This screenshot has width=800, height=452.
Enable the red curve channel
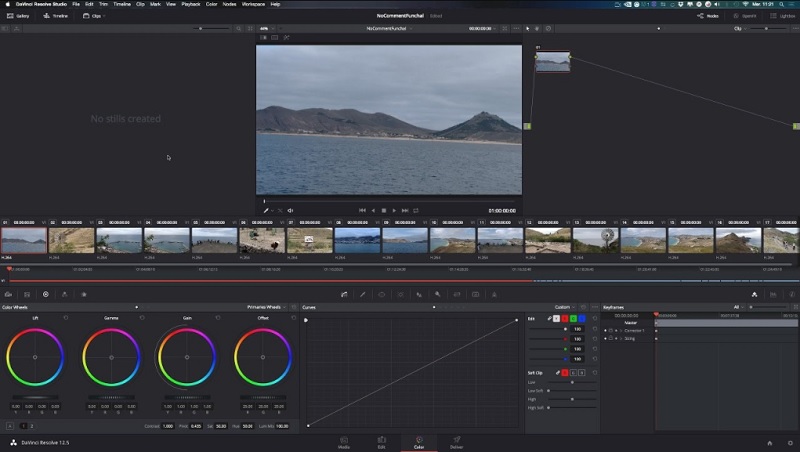click(x=565, y=318)
